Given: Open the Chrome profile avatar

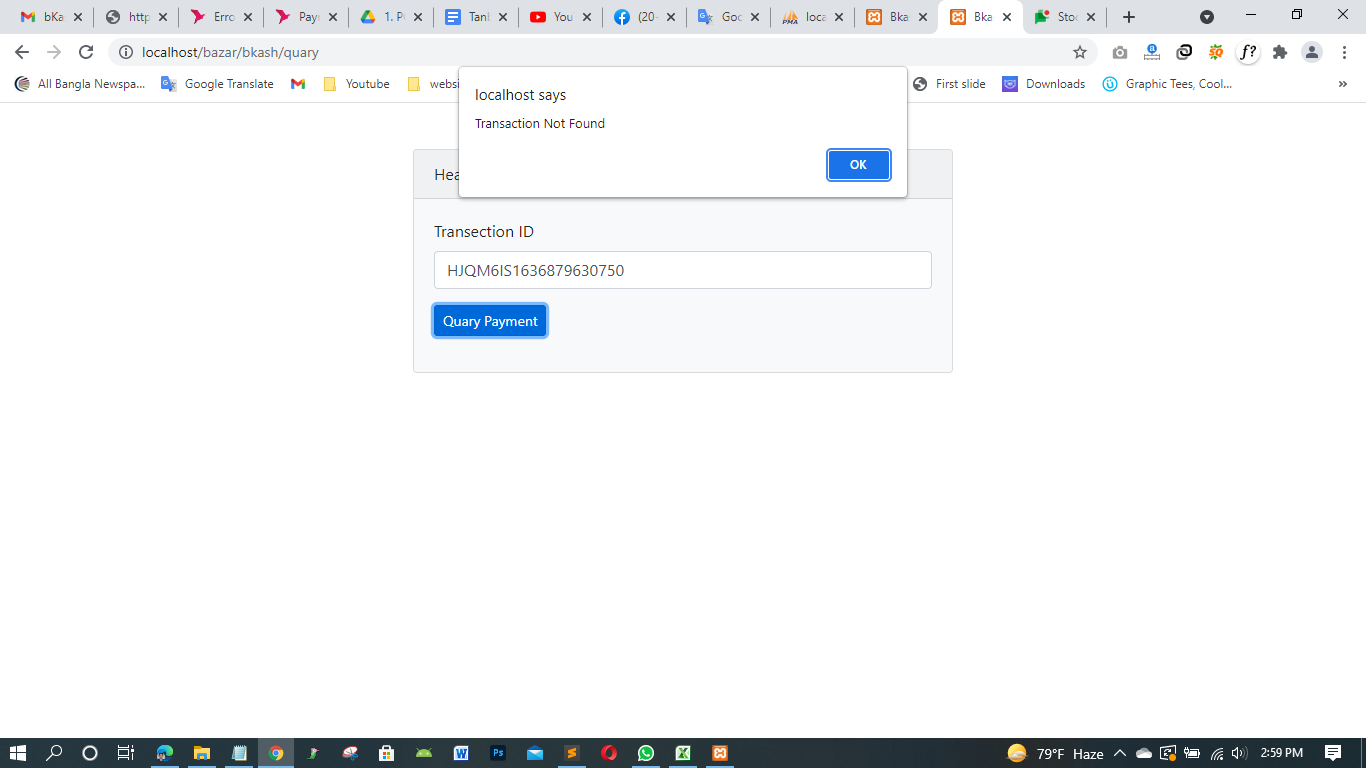Looking at the screenshot, I should pyautogui.click(x=1311, y=52).
